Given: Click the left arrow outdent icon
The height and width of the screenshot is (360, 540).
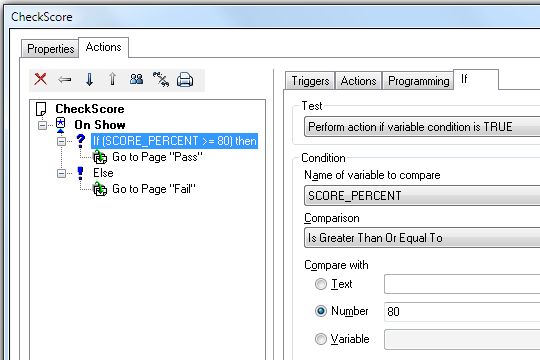Looking at the screenshot, I should [64, 80].
